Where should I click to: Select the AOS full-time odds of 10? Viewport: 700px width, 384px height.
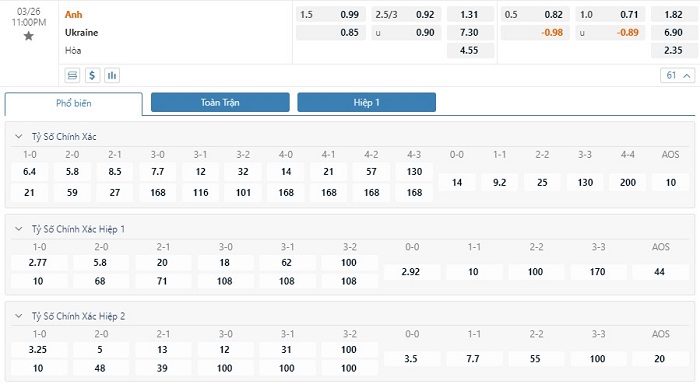pyautogui.click(x=671, y=183)
